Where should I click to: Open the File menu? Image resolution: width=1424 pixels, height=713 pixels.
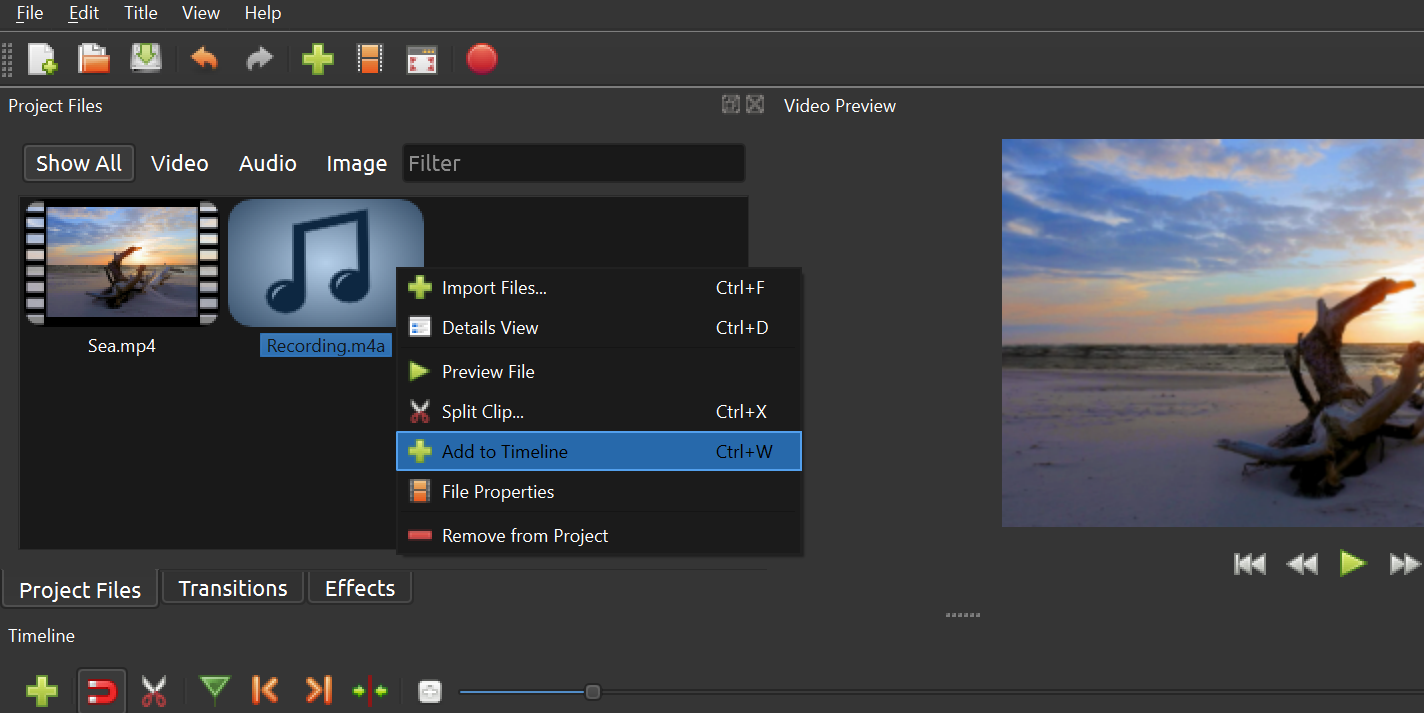[30, 13]
